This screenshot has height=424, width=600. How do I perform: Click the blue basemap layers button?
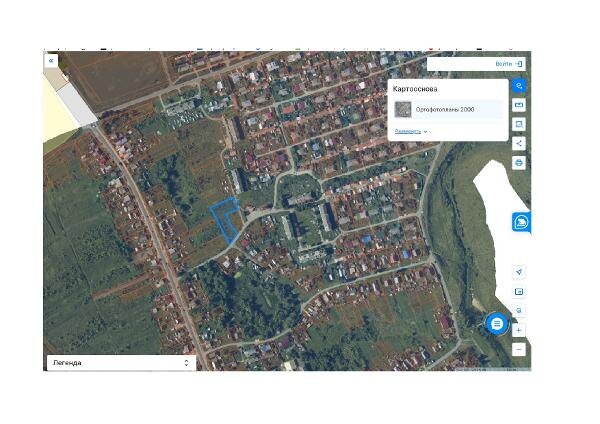tap(519, 86)
